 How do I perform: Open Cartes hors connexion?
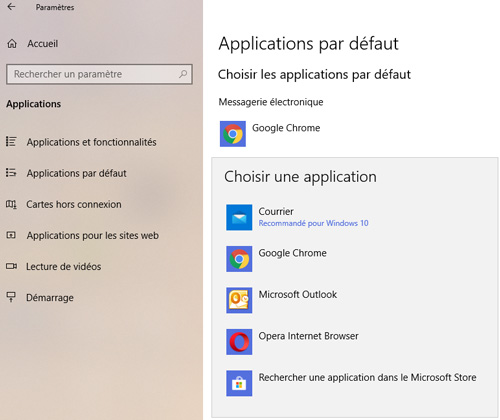[74, 204]
